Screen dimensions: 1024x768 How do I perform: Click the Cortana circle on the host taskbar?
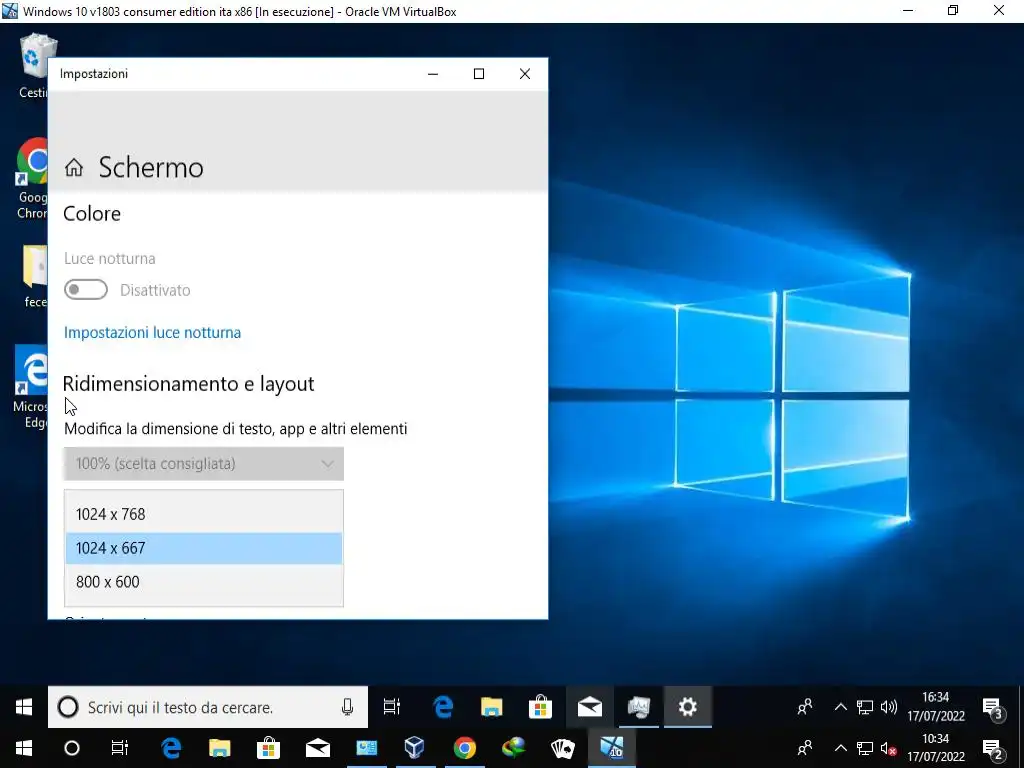pos(72,748)
